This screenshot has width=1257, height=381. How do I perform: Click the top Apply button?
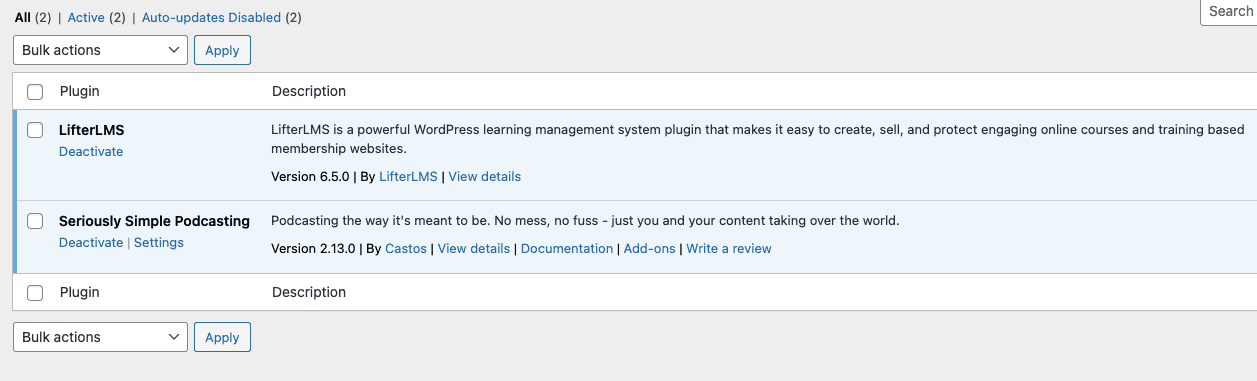tap(222, 50)
